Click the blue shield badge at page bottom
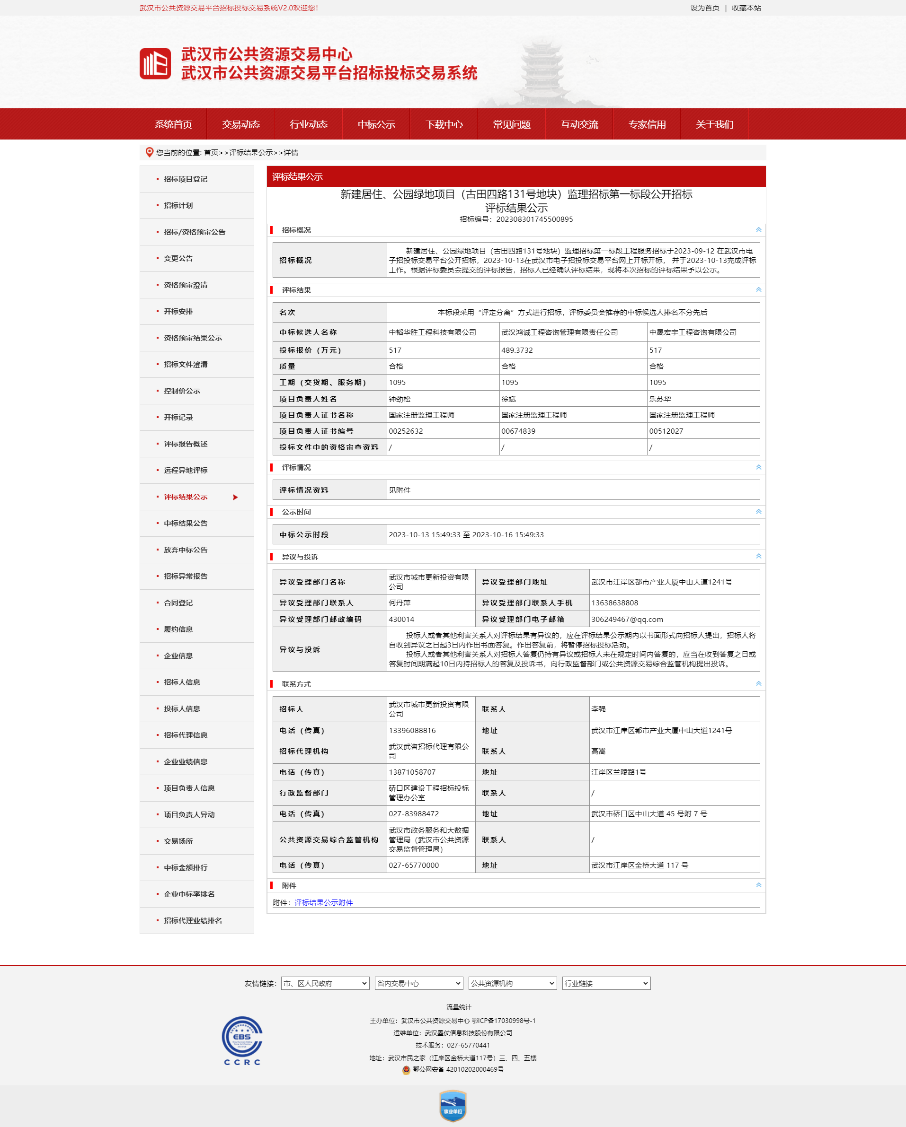This screenshot has width=906, height=1127. 452,1104
